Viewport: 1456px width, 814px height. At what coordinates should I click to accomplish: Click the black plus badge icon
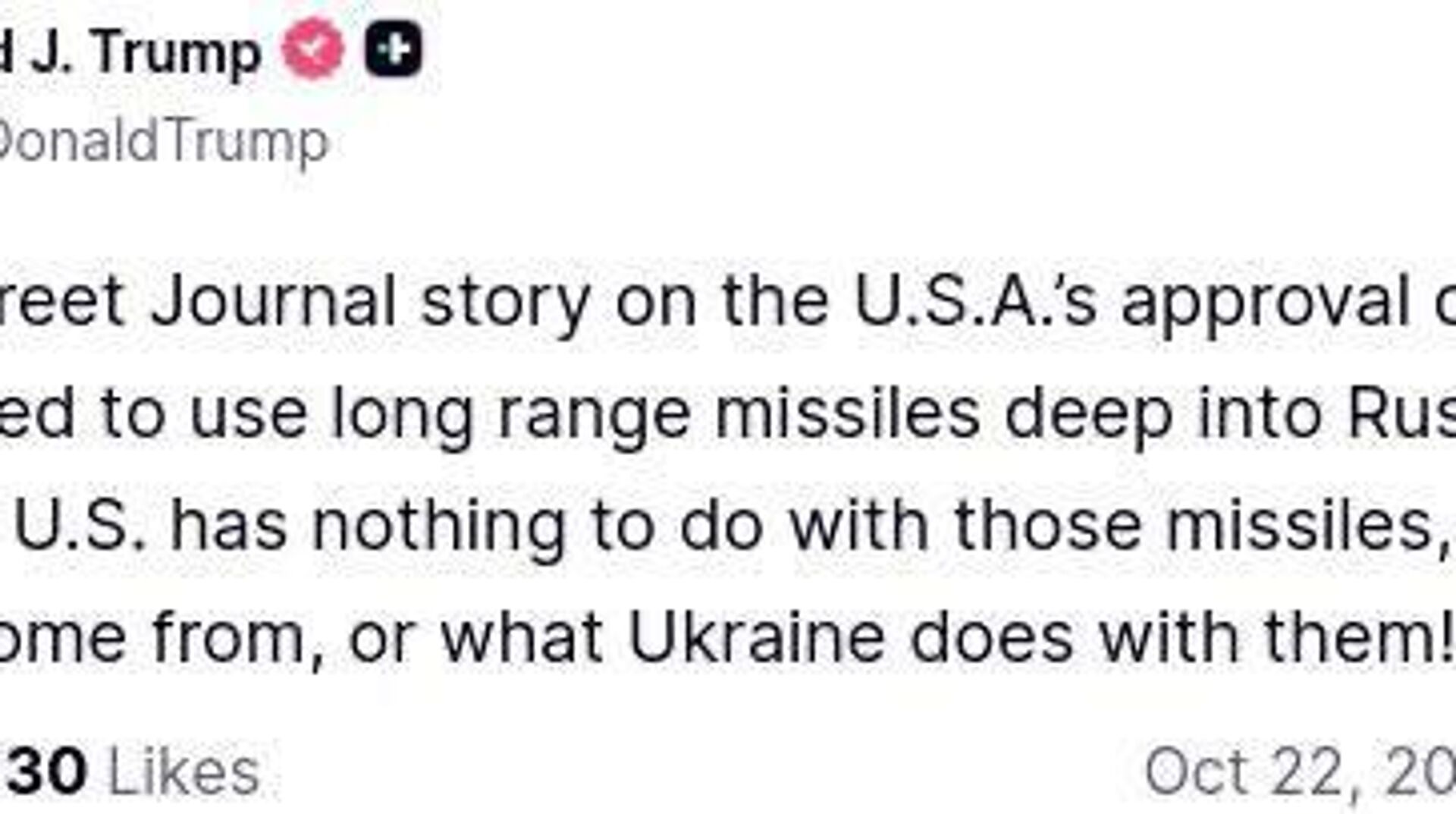[393, 49]
